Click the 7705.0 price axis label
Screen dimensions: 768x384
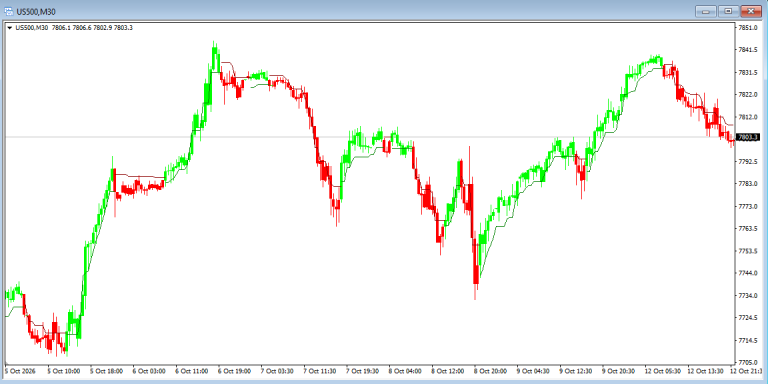click(748, 362)
